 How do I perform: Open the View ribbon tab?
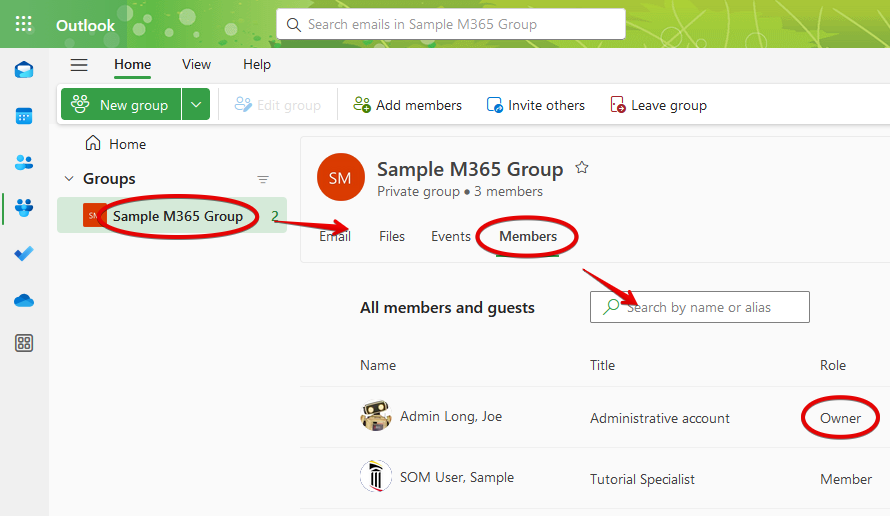[196, 65]
